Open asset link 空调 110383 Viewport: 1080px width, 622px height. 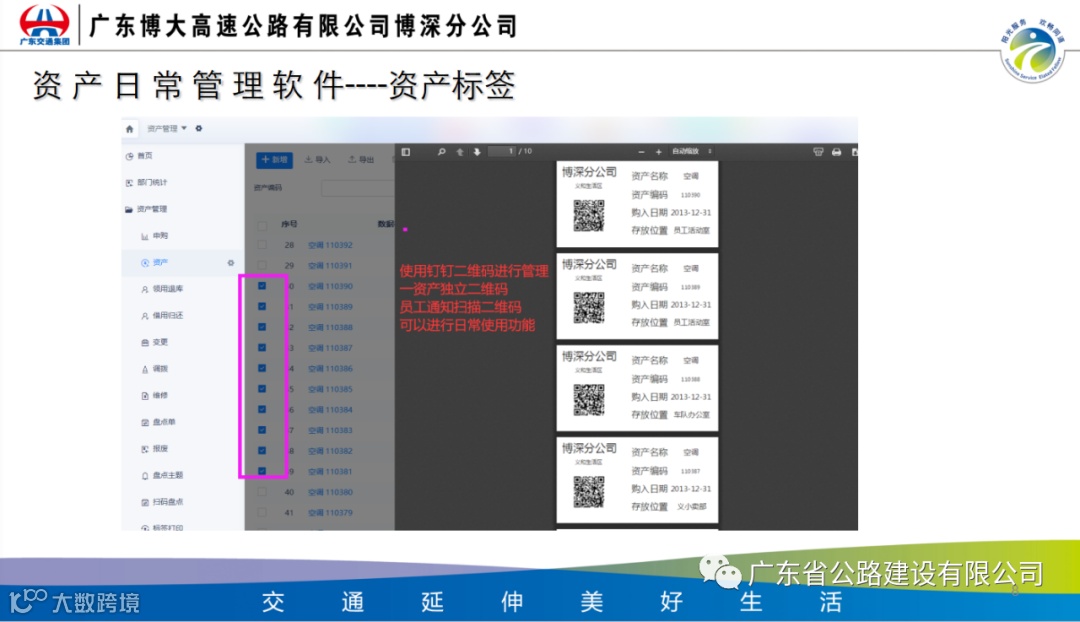[x=330, y=431]
